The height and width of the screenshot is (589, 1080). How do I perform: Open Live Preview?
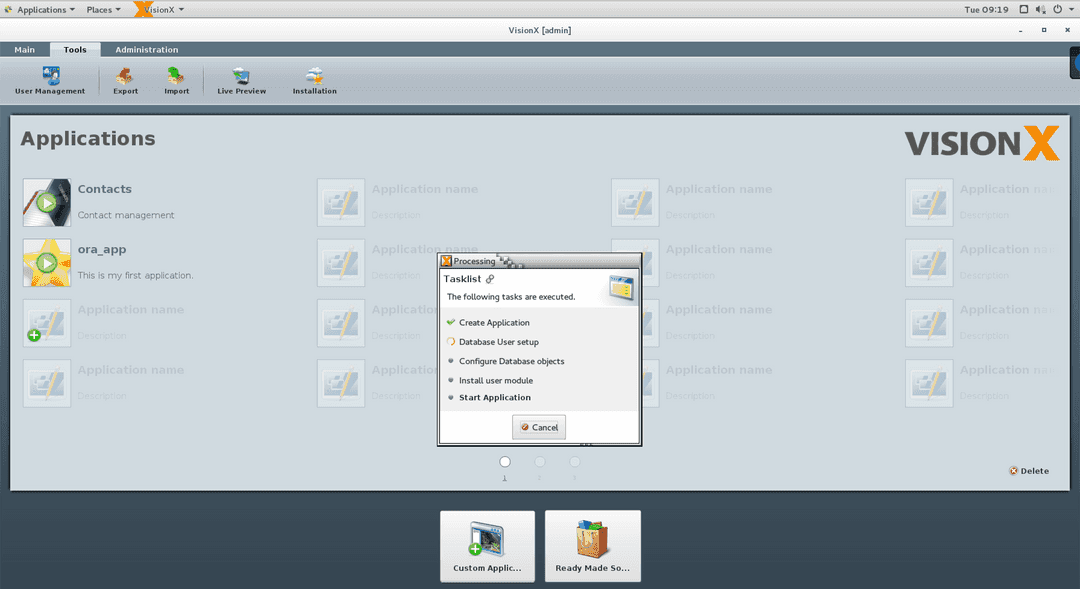tap(241, 80)
